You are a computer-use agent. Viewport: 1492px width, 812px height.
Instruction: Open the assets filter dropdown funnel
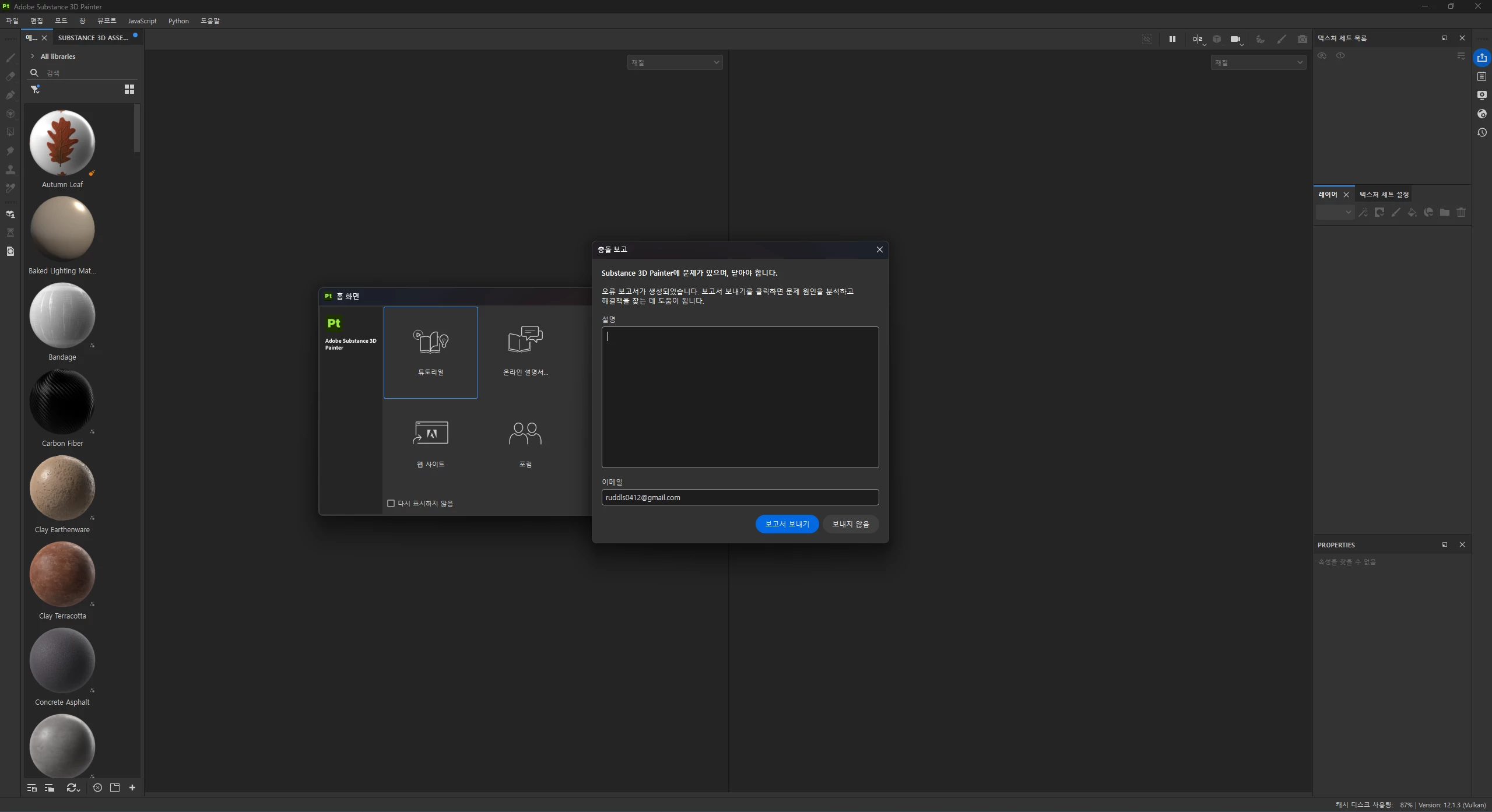[36, 89]
